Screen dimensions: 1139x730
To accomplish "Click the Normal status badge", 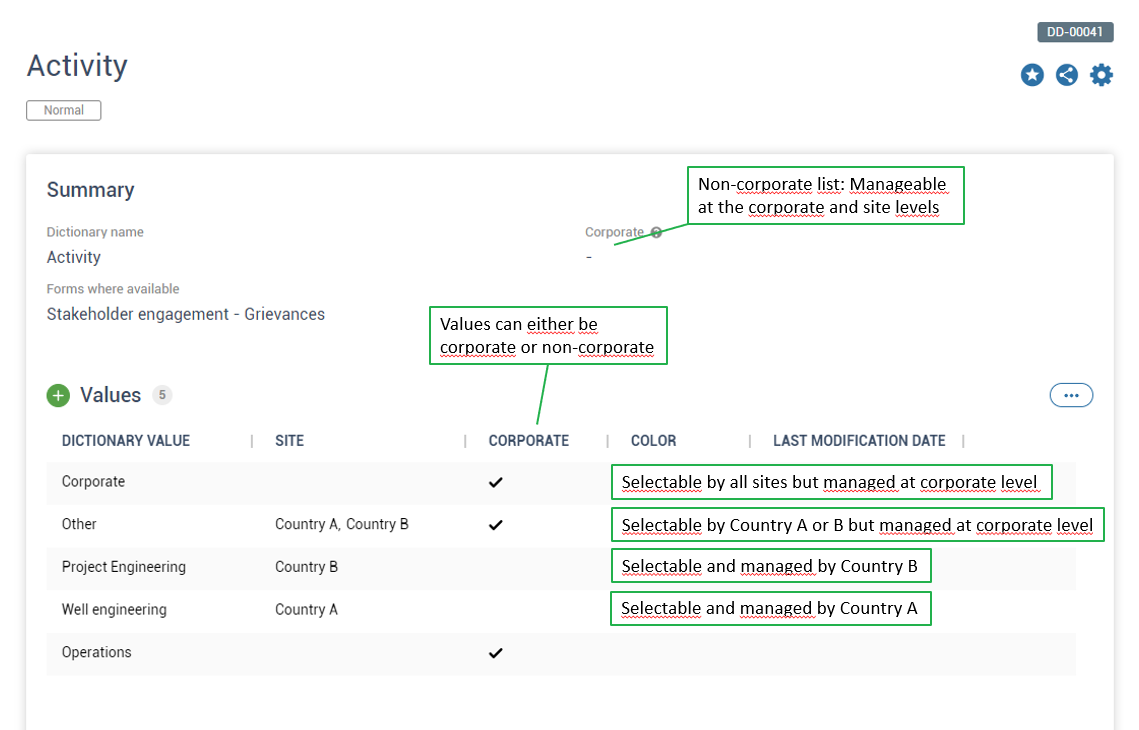I will (x=64, y=110).
